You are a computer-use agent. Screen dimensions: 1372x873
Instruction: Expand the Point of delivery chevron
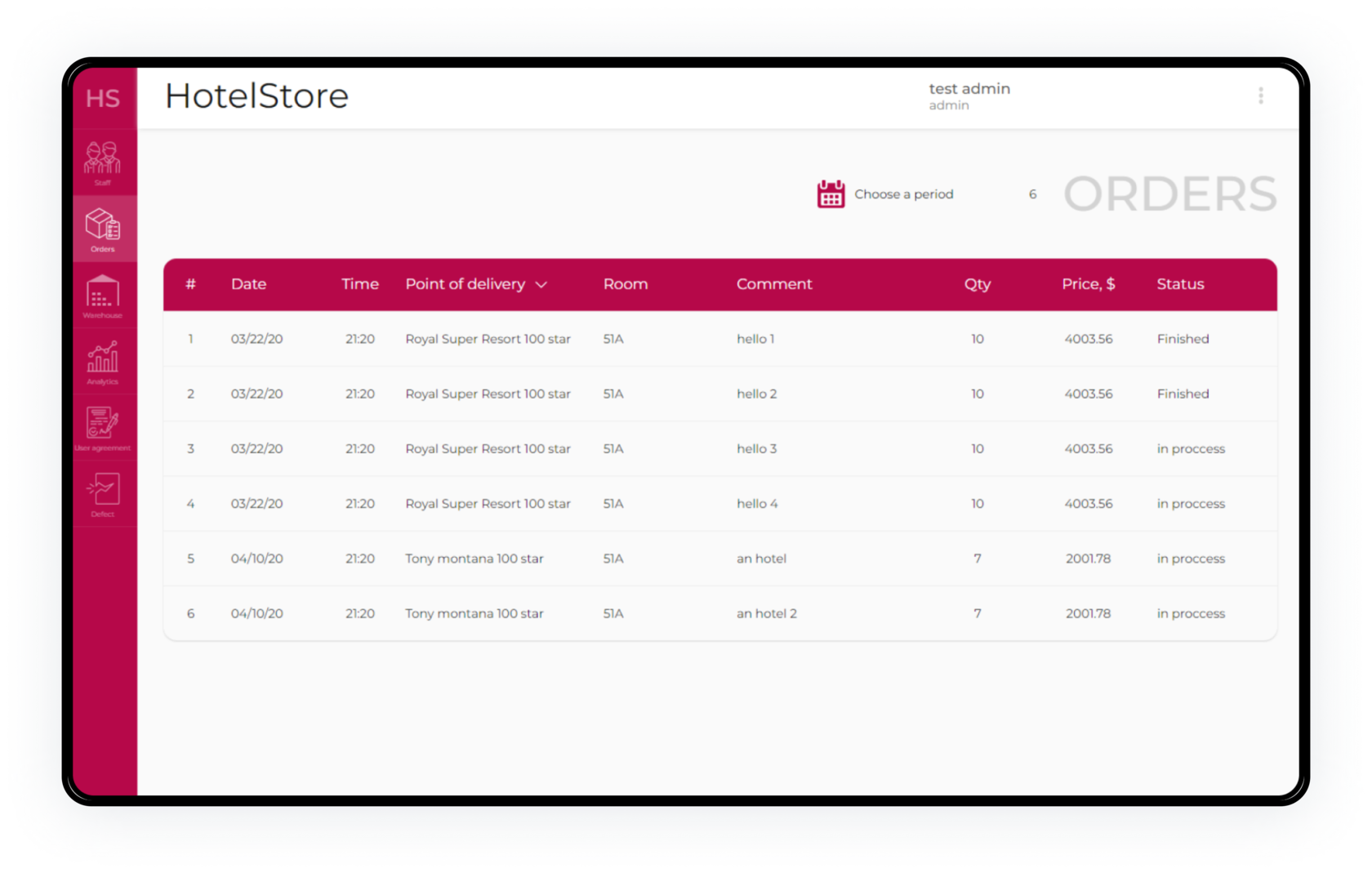pyautogui.click(x=541, y=285)
